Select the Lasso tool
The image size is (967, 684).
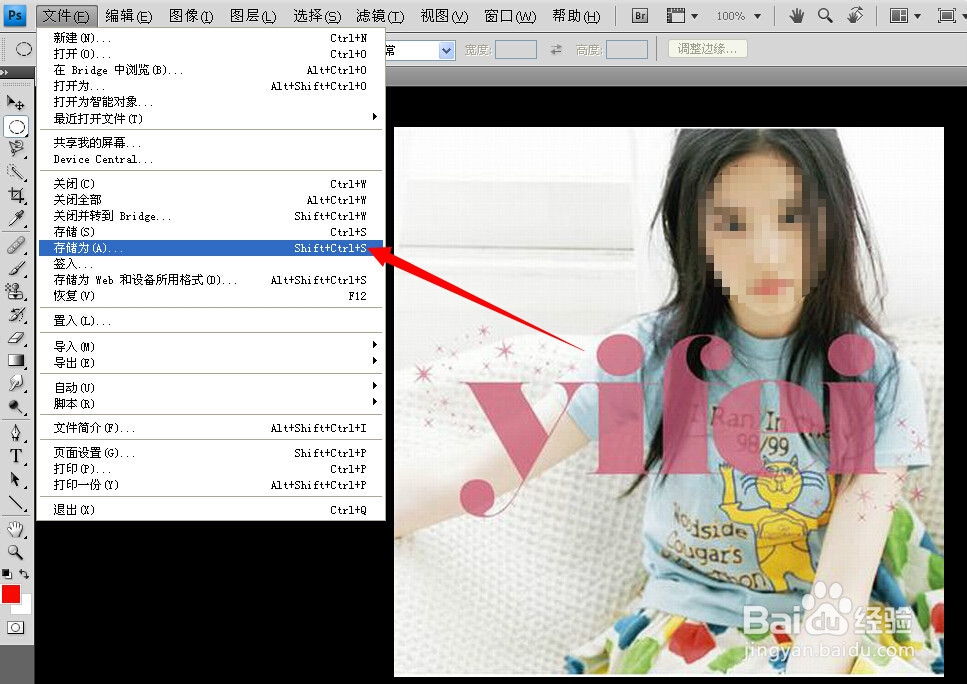pyautogui.click(x=16, y=148)
